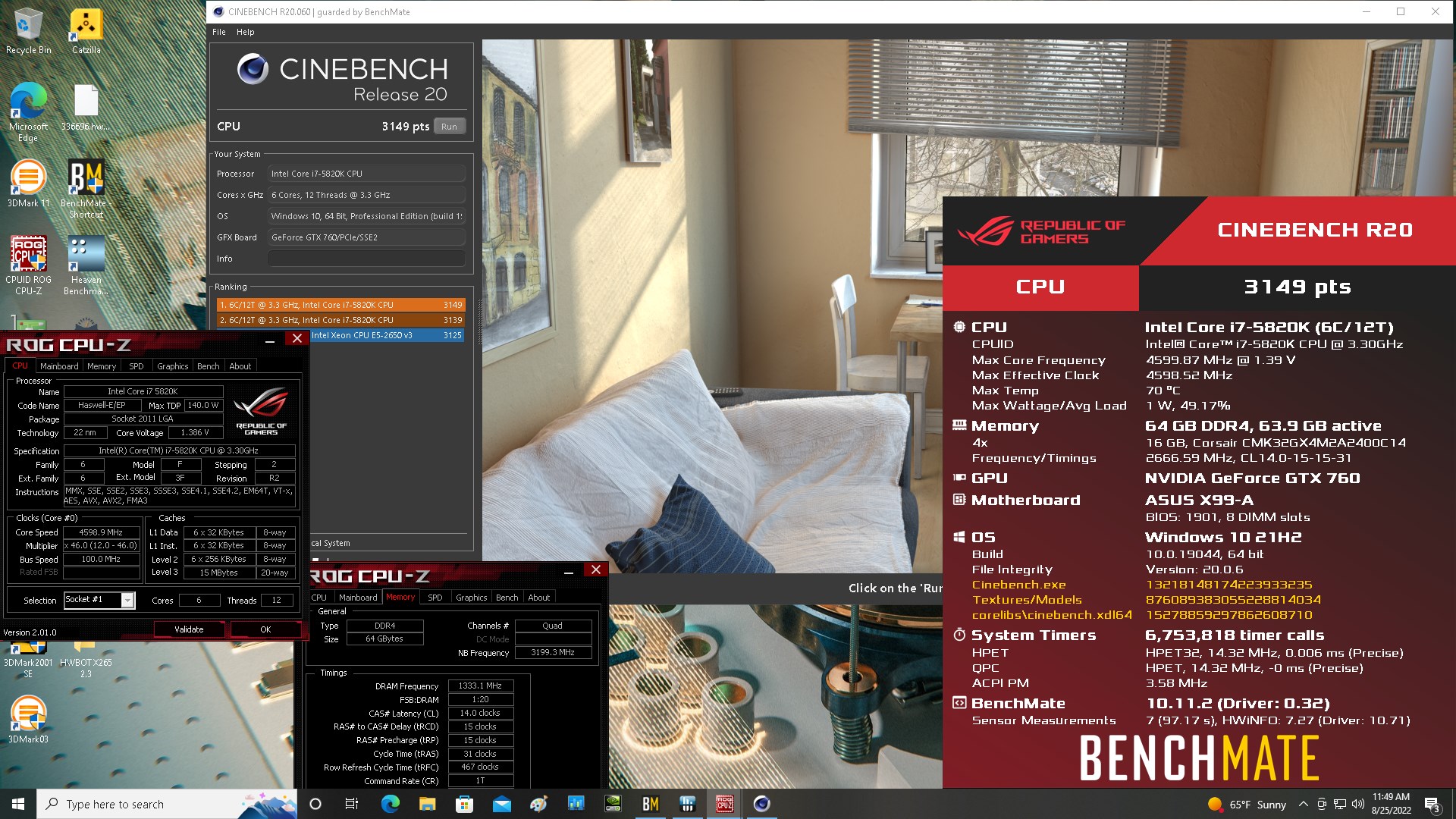
Task: Switch to Graphics tab in lower CPU-Z
Action: coord(472,598)
